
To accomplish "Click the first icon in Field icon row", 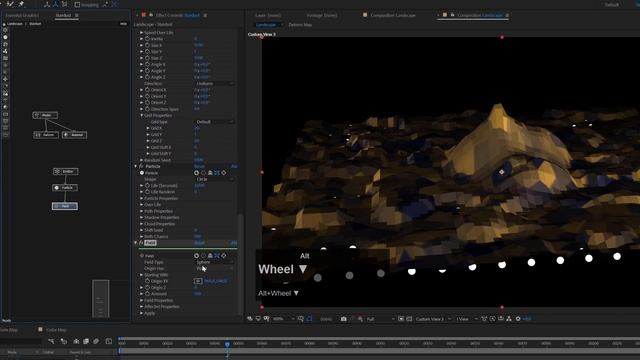I will tap(196, 256).
